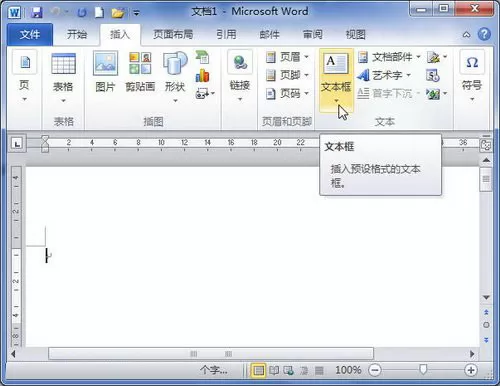Click the indent marker on the horizontal ruler

click(x=45, y=144)
